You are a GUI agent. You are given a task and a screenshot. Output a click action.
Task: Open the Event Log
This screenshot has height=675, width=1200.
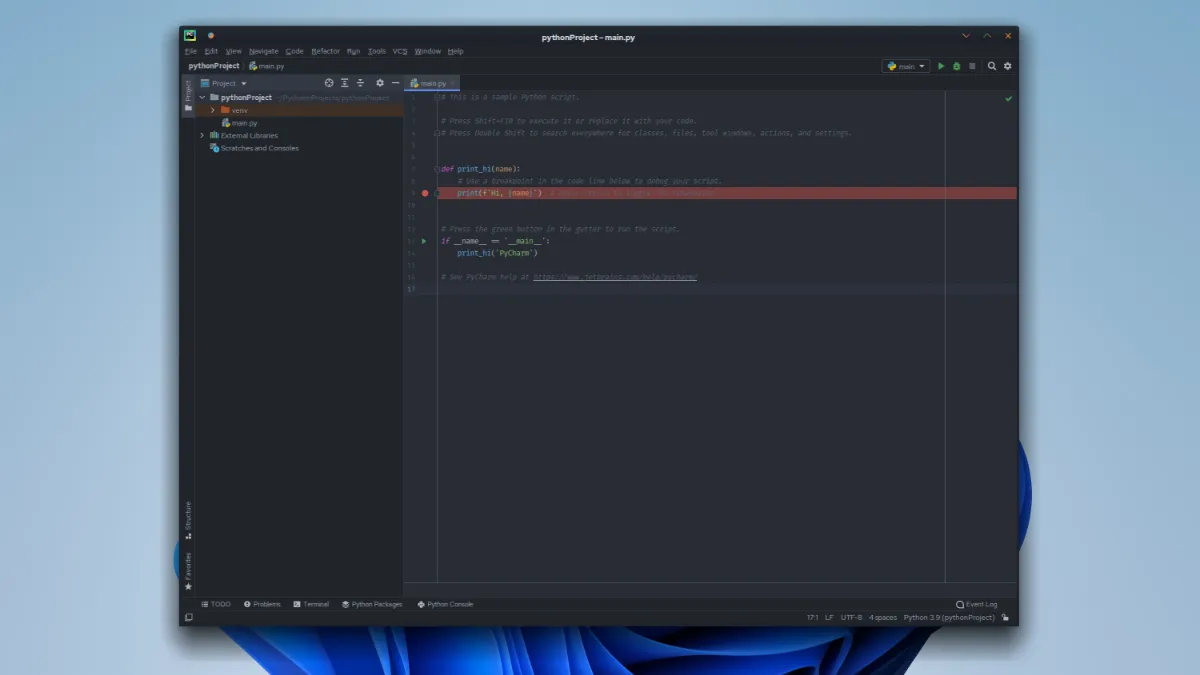click(977, 604)
